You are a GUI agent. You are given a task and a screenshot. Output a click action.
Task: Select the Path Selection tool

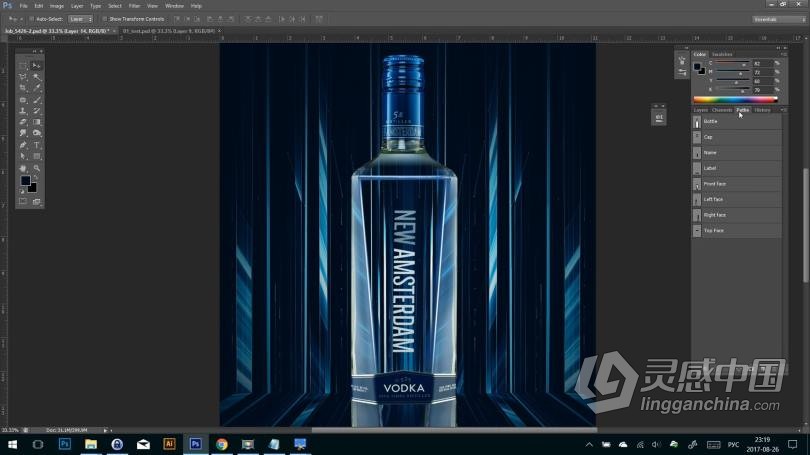pos(23,156)
